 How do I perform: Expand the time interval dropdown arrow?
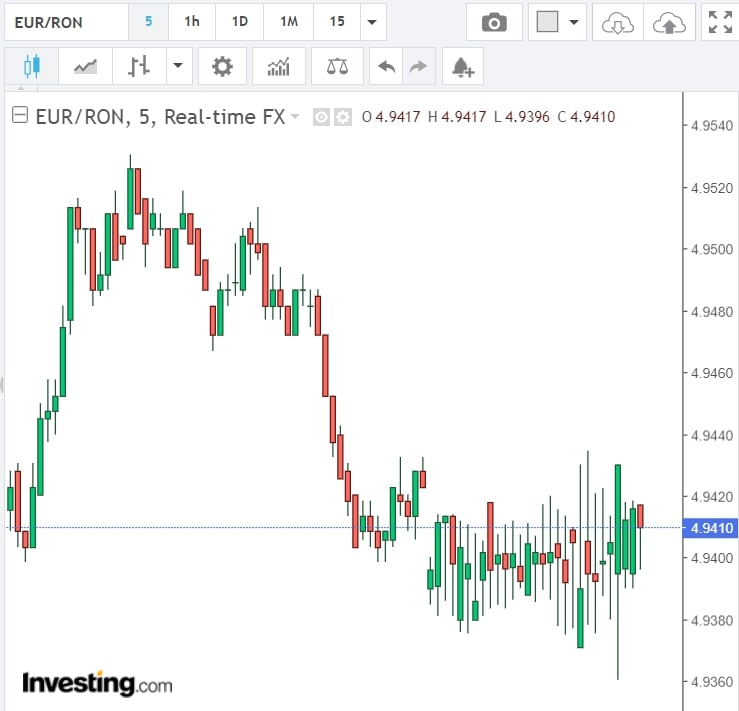coord(372,22)
